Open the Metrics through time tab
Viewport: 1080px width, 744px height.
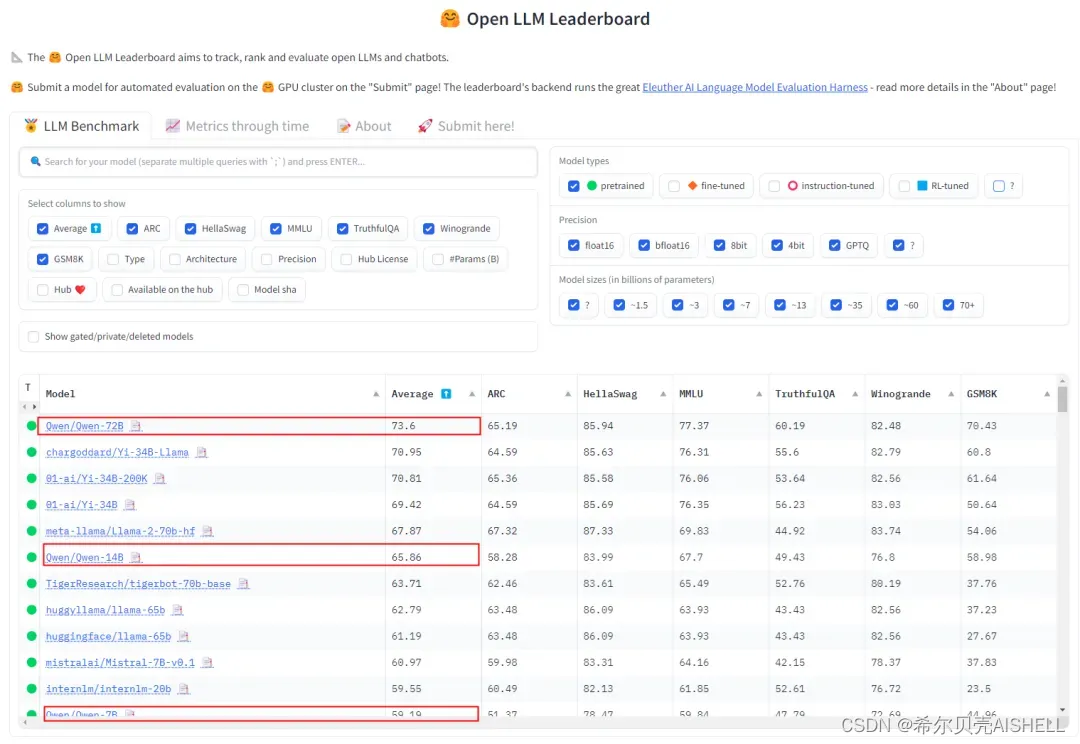[237, 126]
